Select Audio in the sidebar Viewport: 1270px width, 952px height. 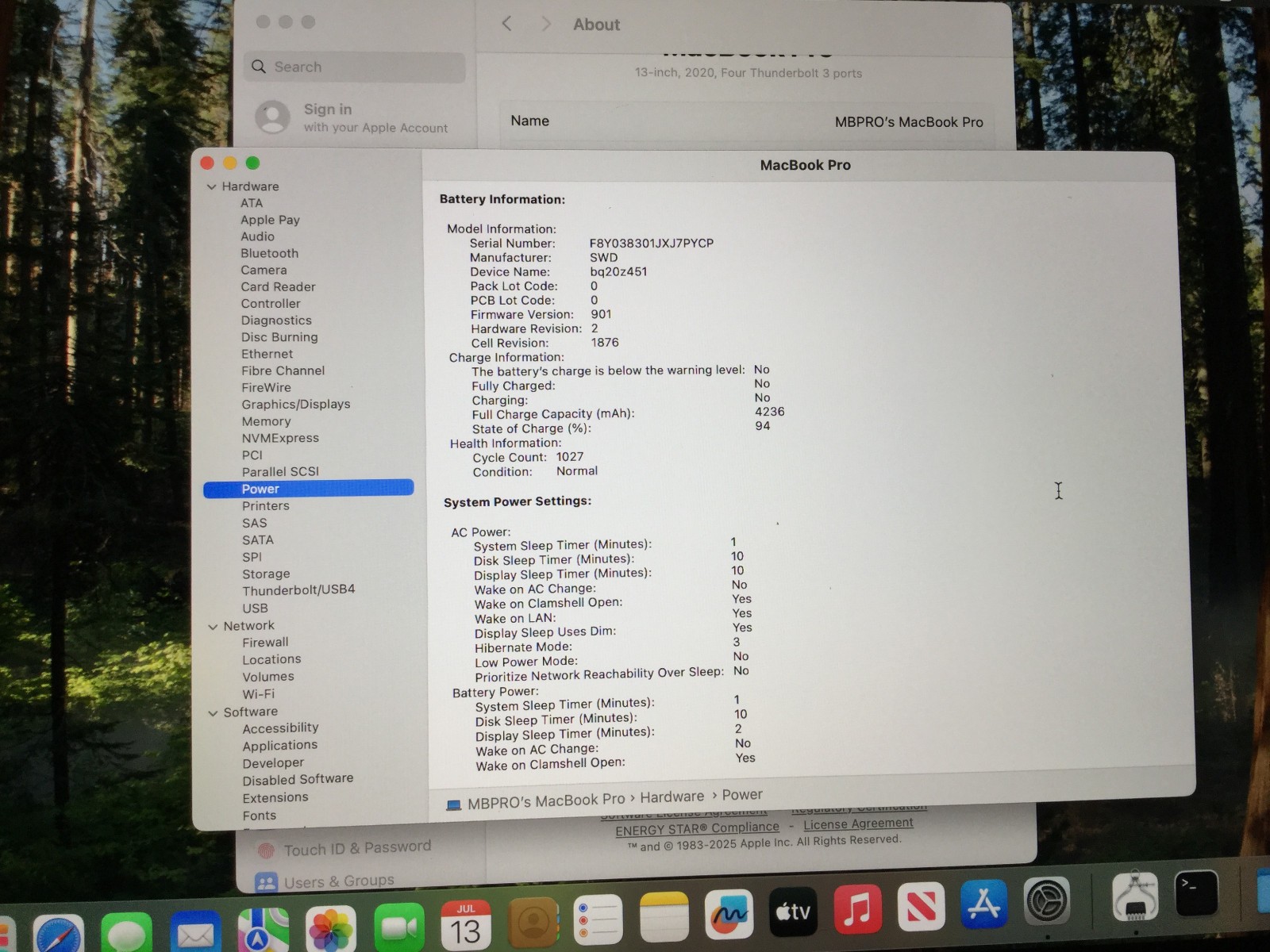click(x=258, y=236)
